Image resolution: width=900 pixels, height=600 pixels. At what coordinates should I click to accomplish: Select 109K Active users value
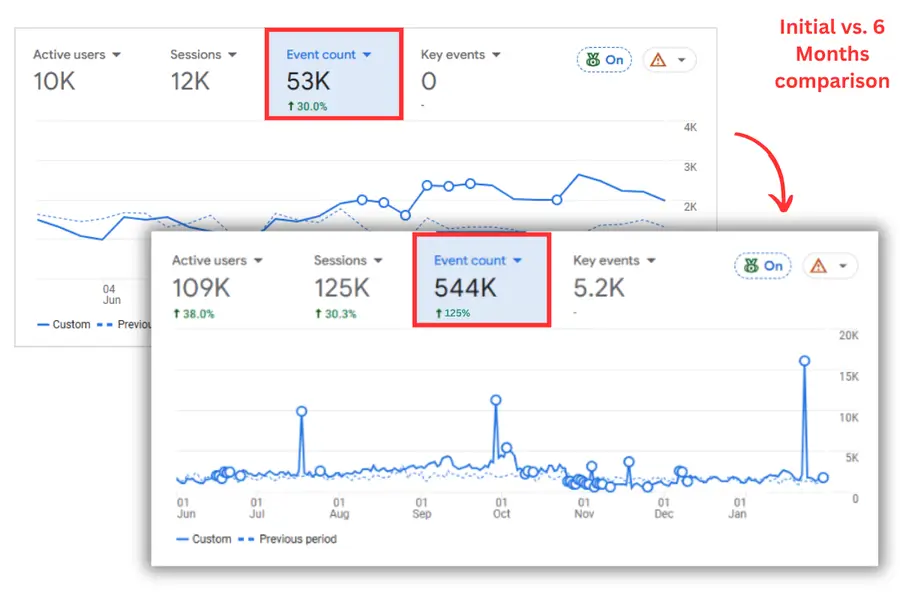click(x=201, y=288)
